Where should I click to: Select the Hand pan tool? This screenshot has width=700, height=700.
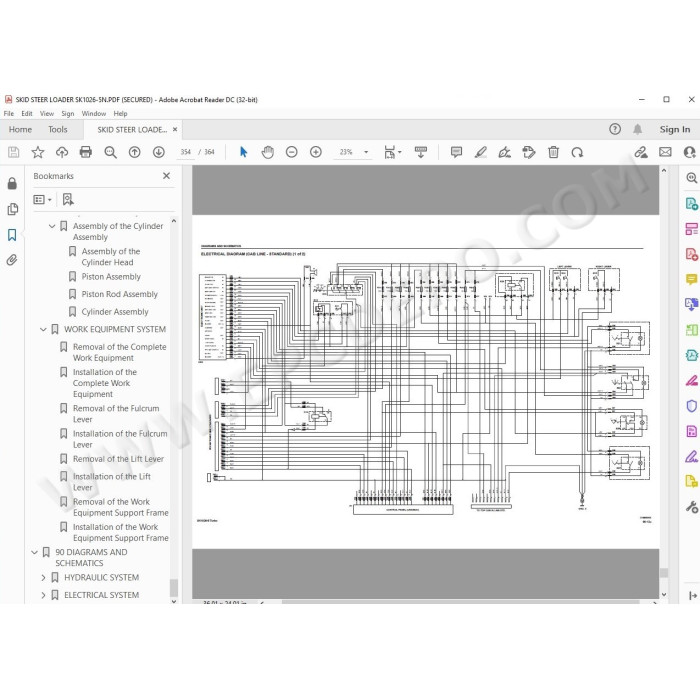pos(267,152)
